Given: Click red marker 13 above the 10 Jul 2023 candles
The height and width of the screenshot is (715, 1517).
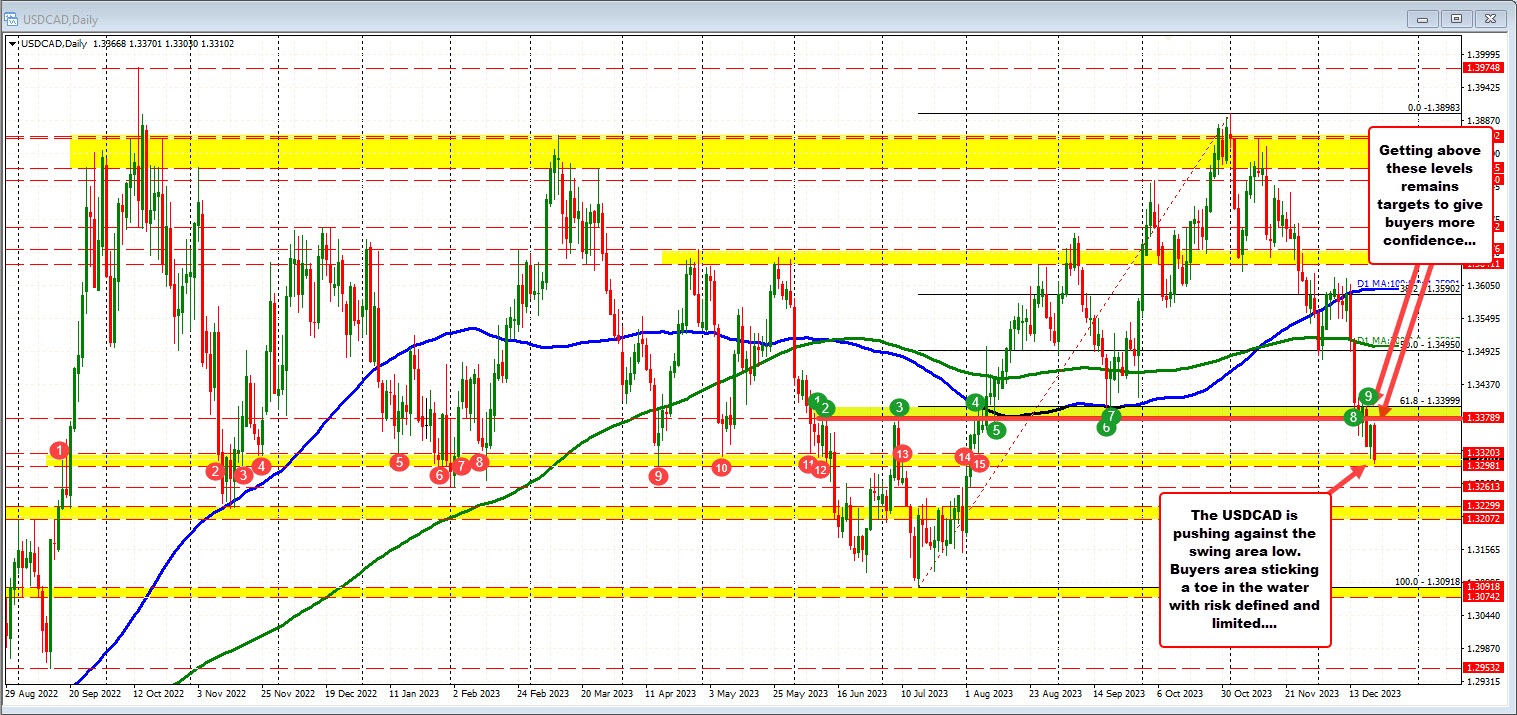Looking at the screenshot, I should click(x=901, y=453).
